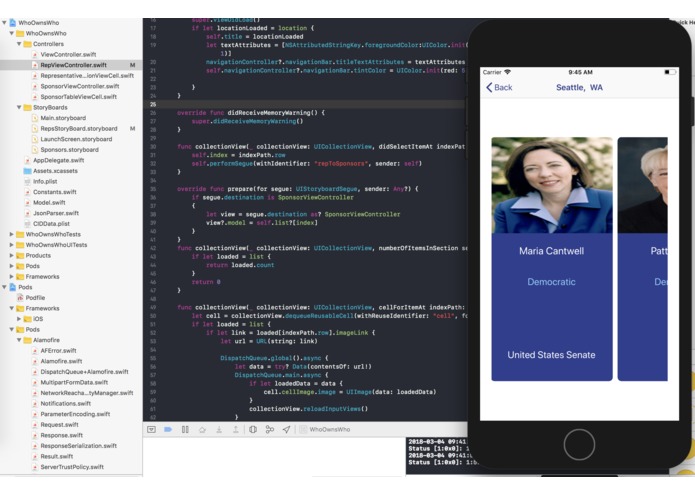Collapse the WhoOwnsWho group folder
Image resolution: width=695 pixels, height=494 pixels.
12,33
